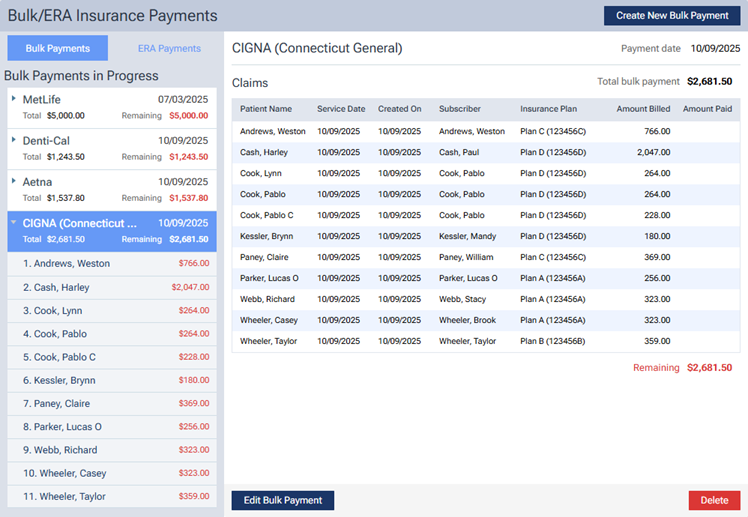Click the Amount Paid cell for Cook, Lynn
Screen dimensions: 748x517
coord(707,173)
